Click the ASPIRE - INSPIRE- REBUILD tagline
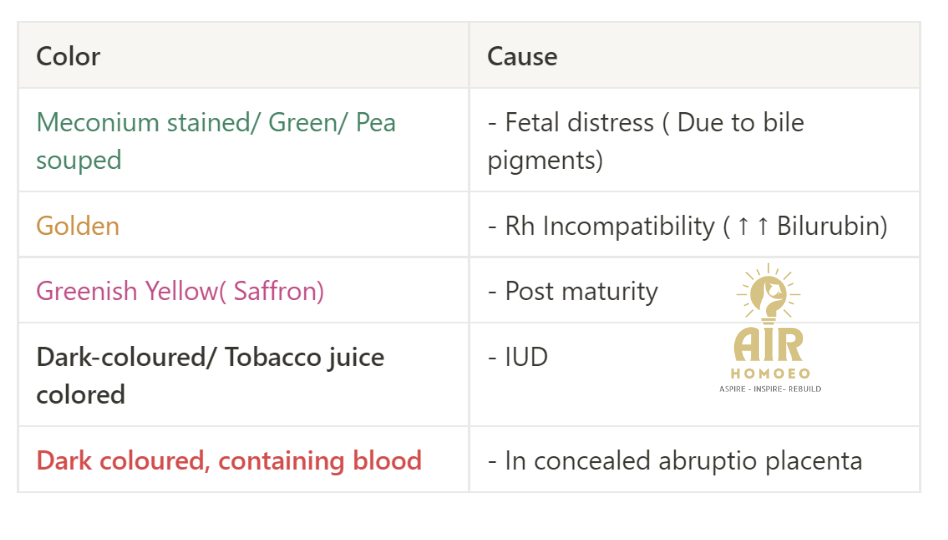The width and height of the screenshot is (948, 540). click(x=770, y=389)
